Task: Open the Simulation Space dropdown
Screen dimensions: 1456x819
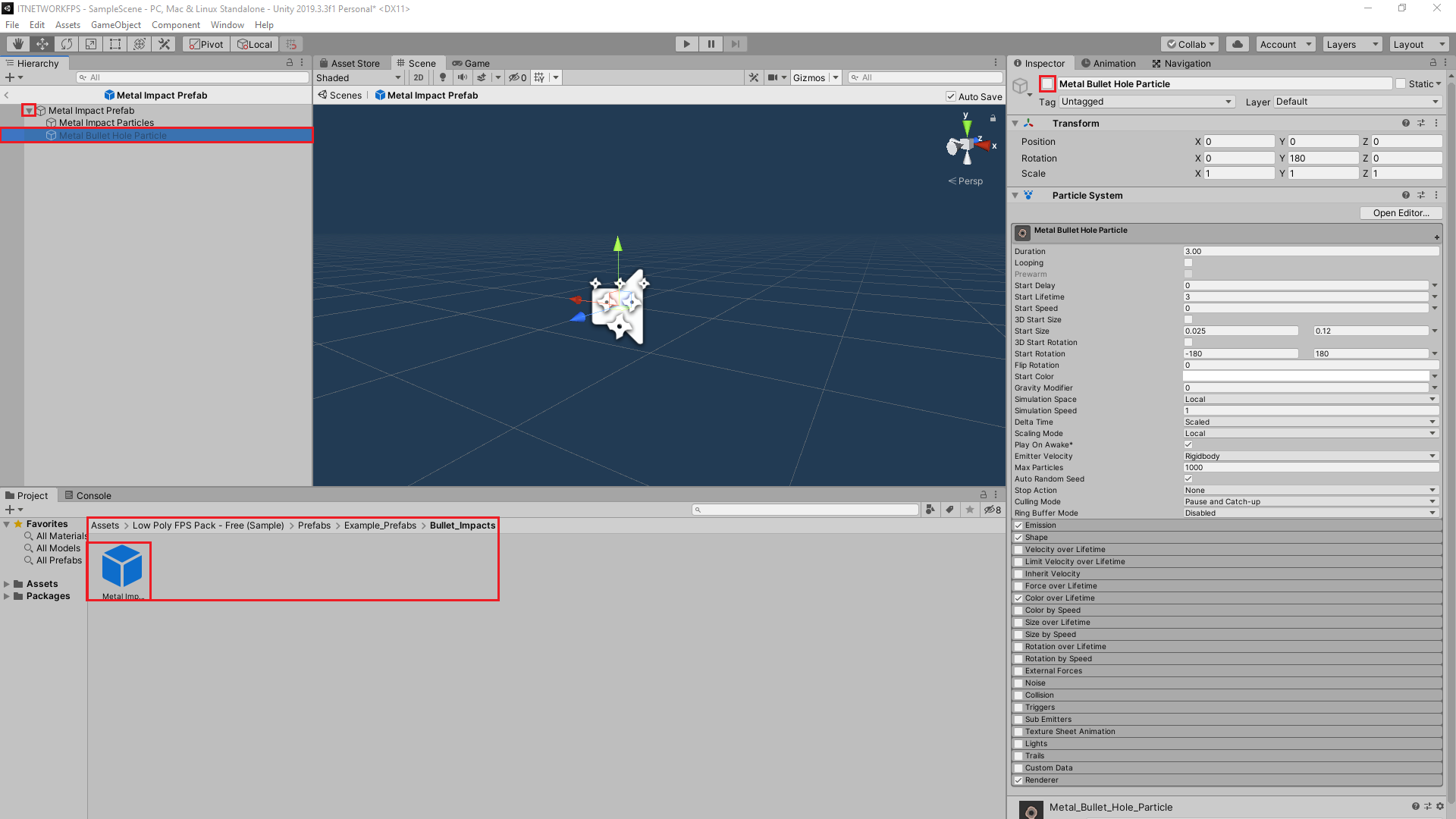Action: [x=1310, y=399]
